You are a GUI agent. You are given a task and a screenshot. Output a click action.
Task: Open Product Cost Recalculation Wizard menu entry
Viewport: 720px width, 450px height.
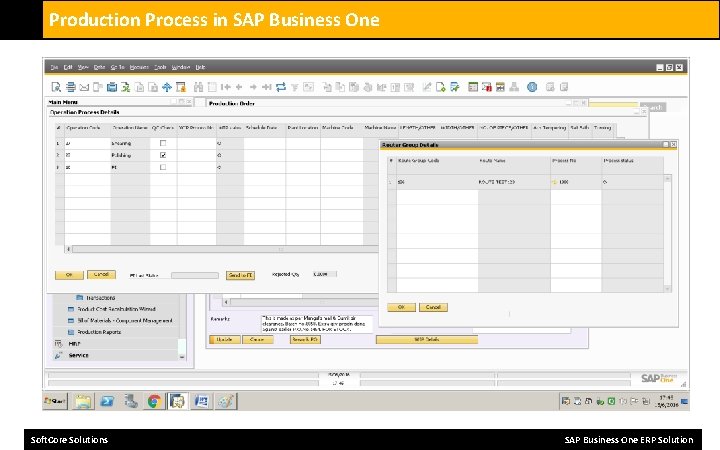tap(116, 309)
